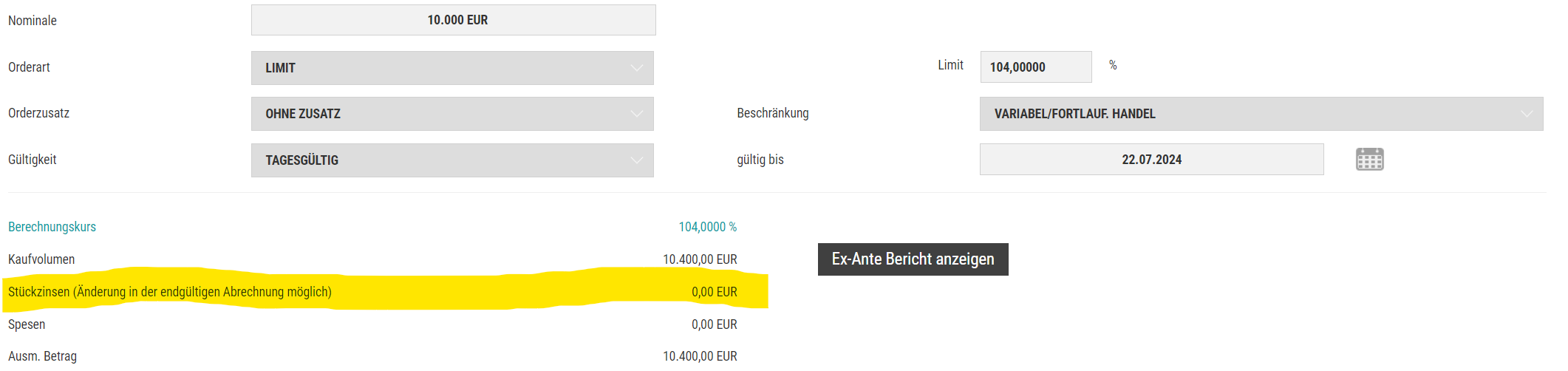The width and height of the screenshot is (1568, 371).
Task: Focus the Limit input field 104,00000
Action: tap(1034, 67)
